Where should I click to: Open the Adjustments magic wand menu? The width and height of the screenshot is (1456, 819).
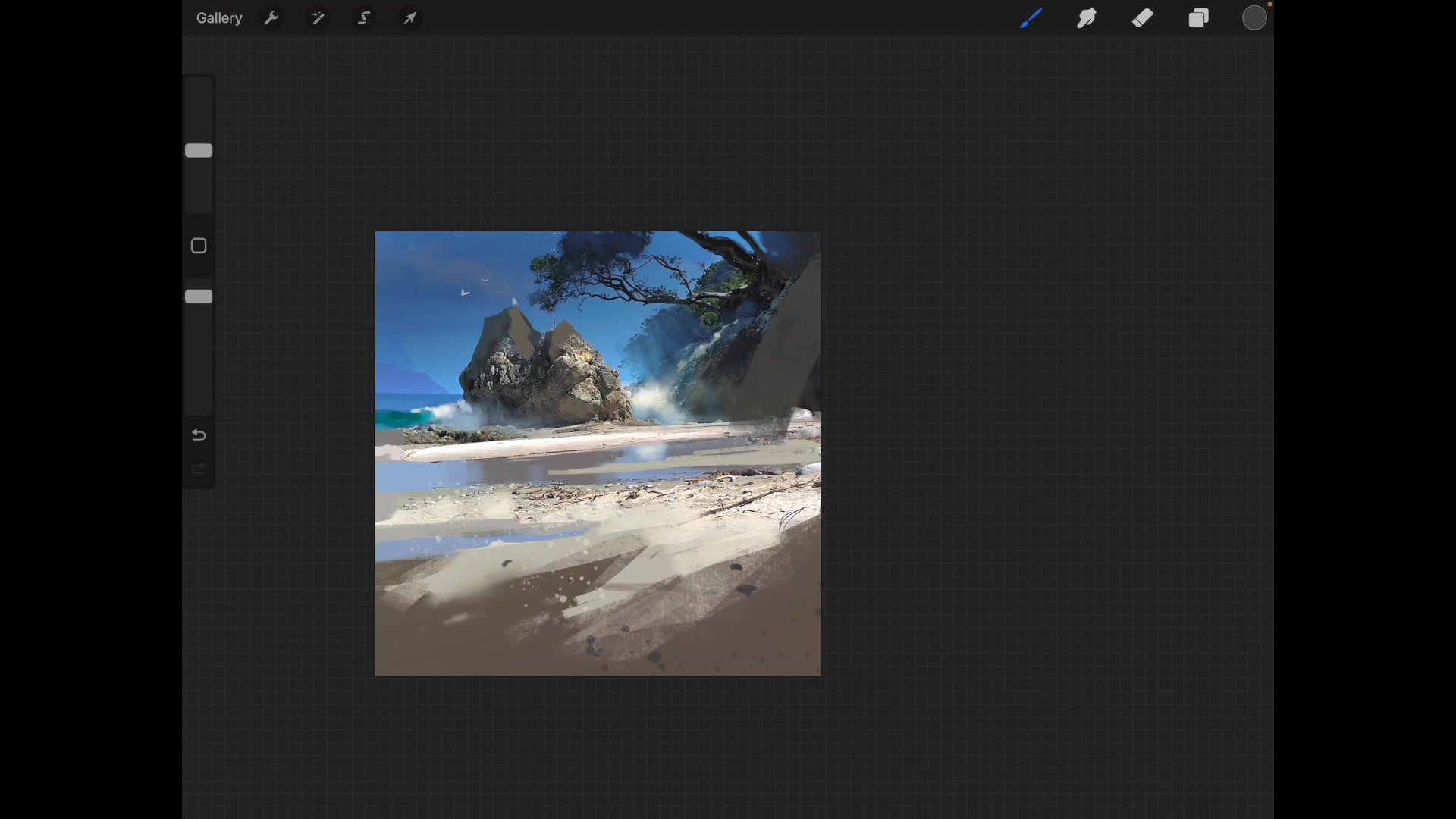pyautogui.click(x=318, y=18)
